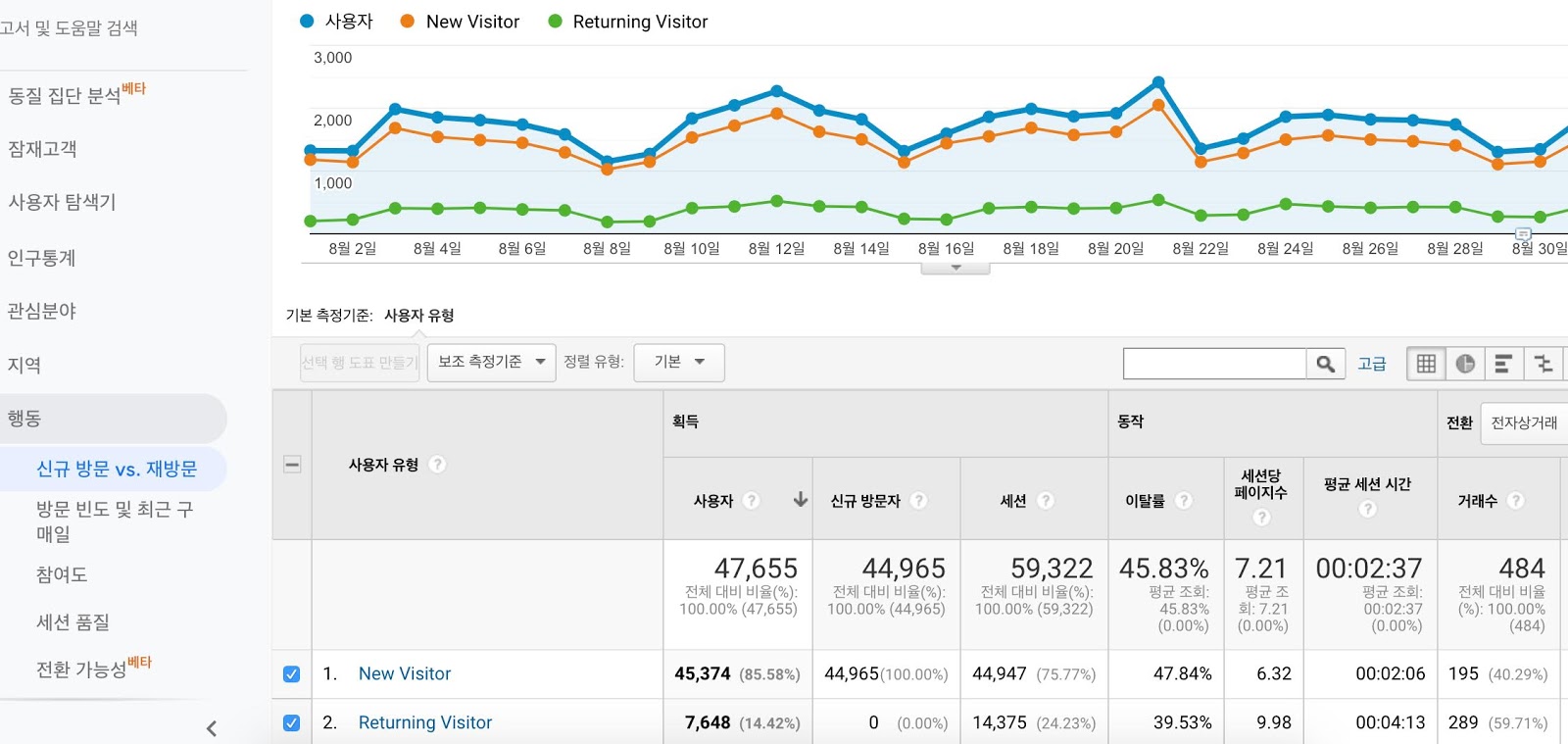Sort by 평균 세션 시간 column header
Image resolution: width=1568 pixels, height=744 pixels.
[1367, 484]
